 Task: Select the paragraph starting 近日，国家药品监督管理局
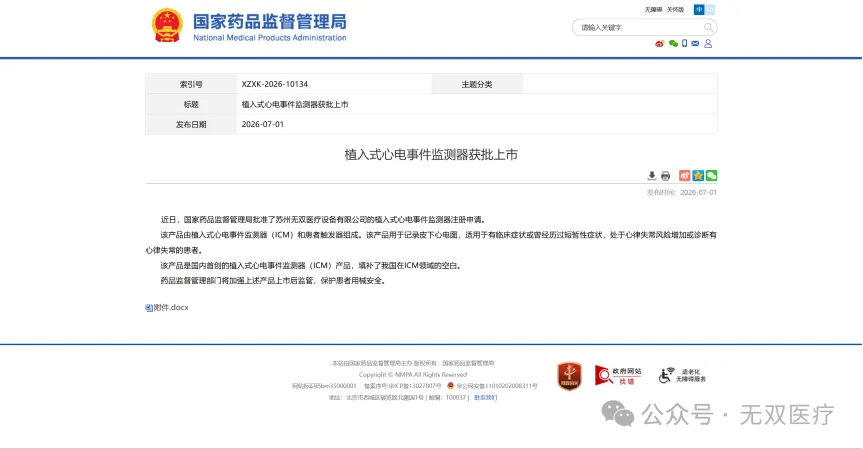click(324, 220)
